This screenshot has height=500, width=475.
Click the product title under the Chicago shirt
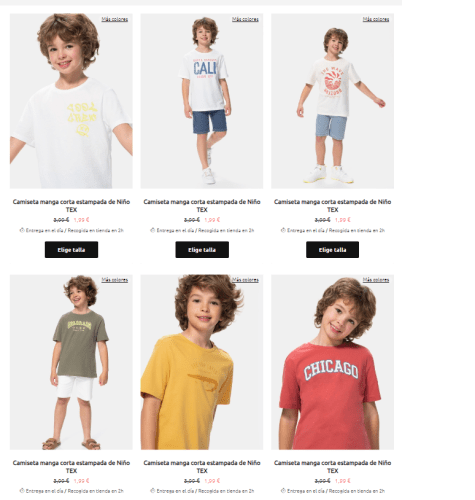[332, 467]
